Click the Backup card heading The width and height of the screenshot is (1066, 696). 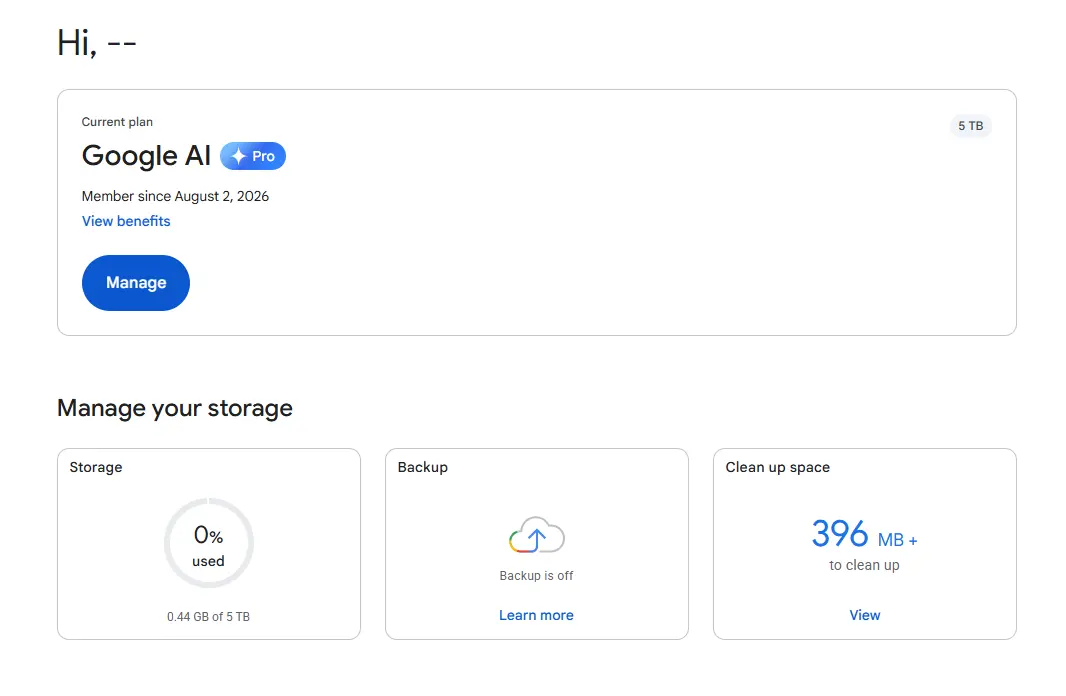423,468
